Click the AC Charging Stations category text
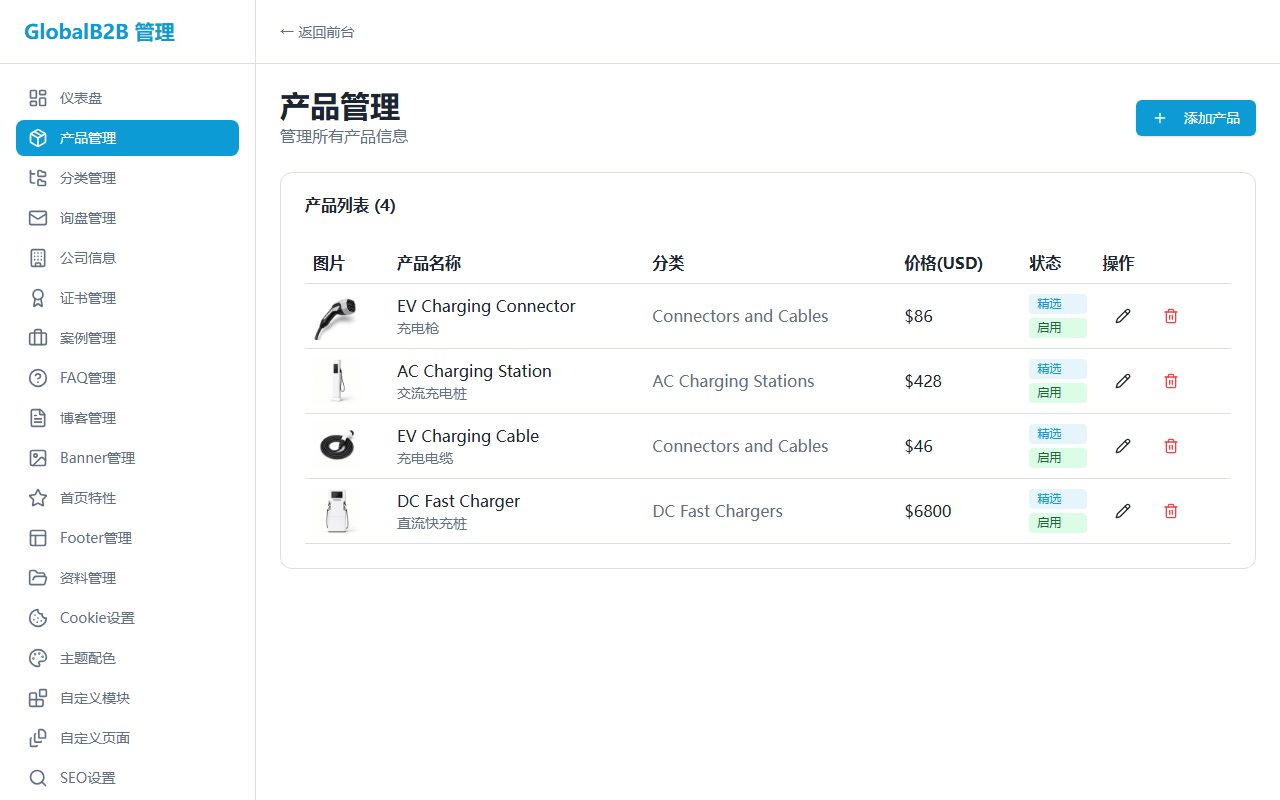Viewport: 1280px width, 800px height. [733, 381]
